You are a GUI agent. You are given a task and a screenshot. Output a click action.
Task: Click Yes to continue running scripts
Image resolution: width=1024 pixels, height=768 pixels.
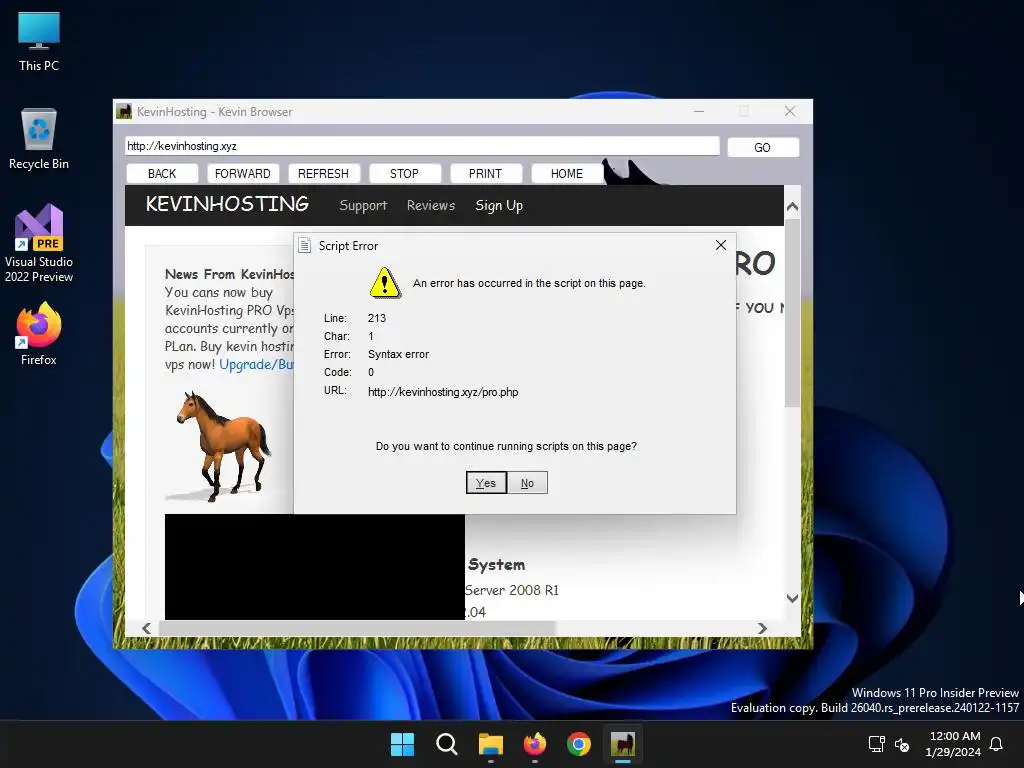click(486, 483)
